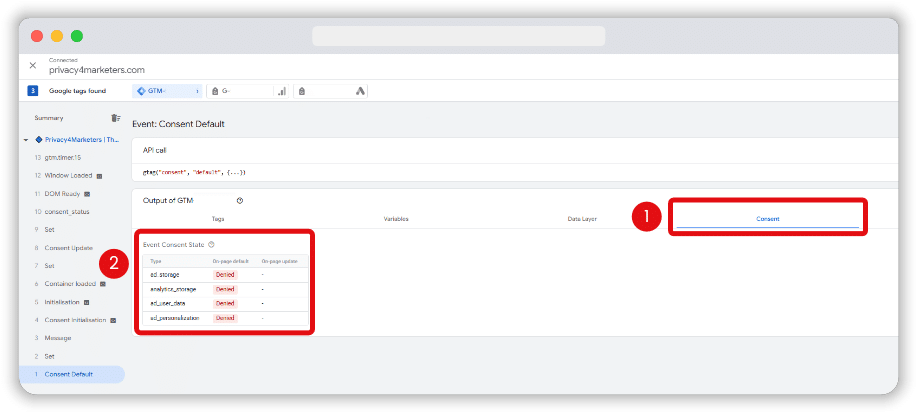This screenshot has width=916, height=412.
Task: Select Privacy4Marketers page in event list
Action: 82,140
